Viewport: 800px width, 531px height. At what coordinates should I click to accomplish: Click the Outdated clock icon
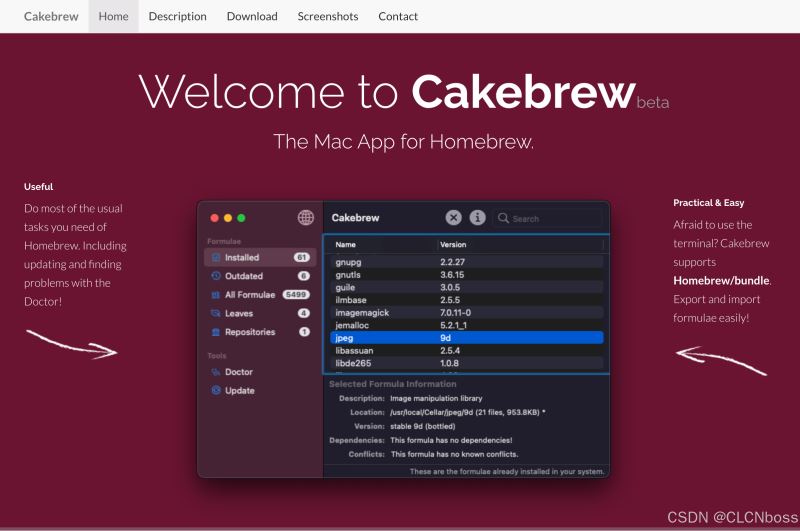coord(216,276)
